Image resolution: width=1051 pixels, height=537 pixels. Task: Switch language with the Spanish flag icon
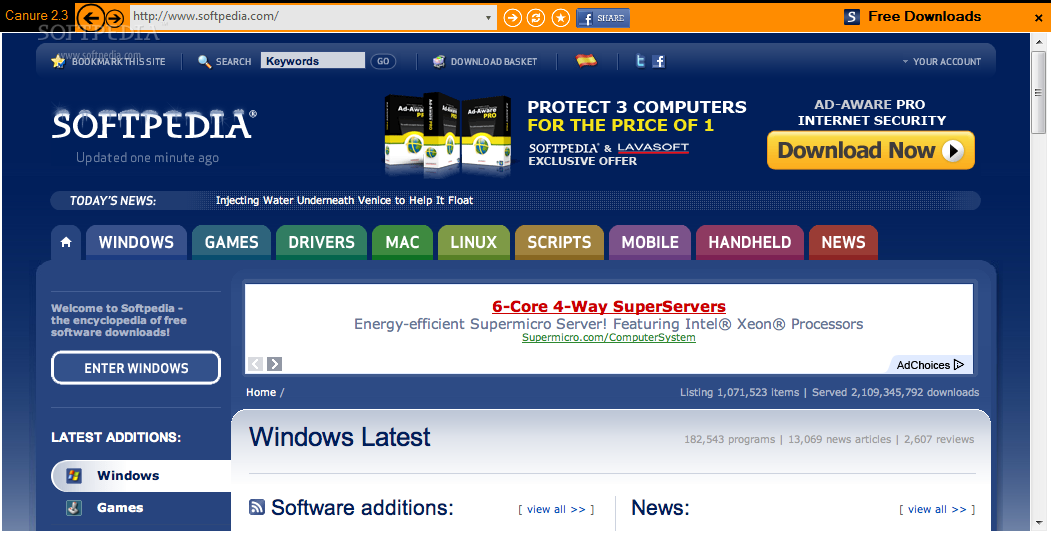coord(586,61)
